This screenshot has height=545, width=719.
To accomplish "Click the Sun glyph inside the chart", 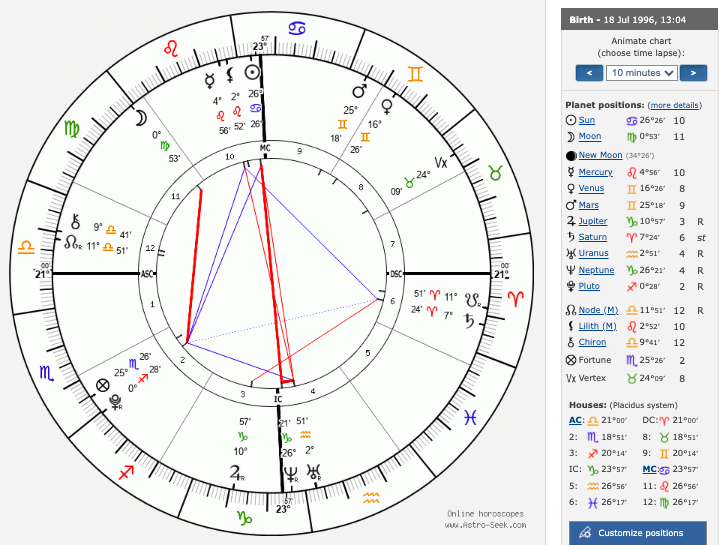I will tap(252, 72).
